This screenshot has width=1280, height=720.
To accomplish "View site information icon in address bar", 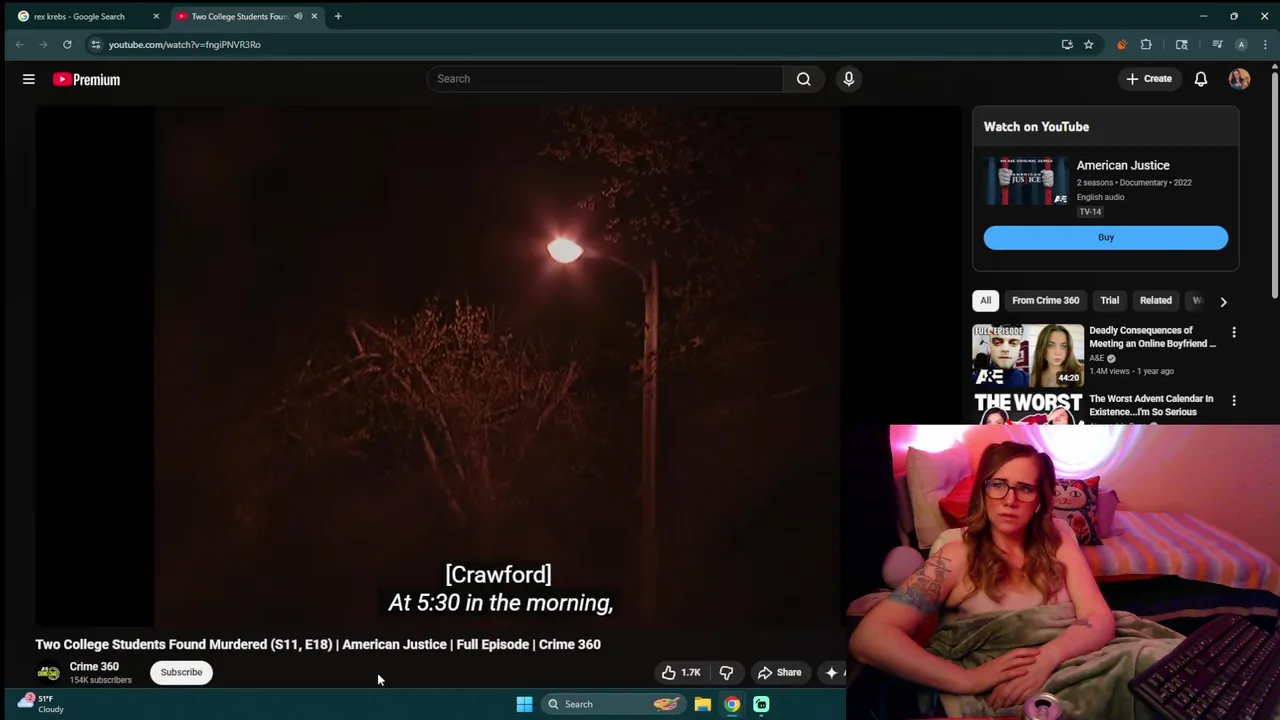I will 95,44.
